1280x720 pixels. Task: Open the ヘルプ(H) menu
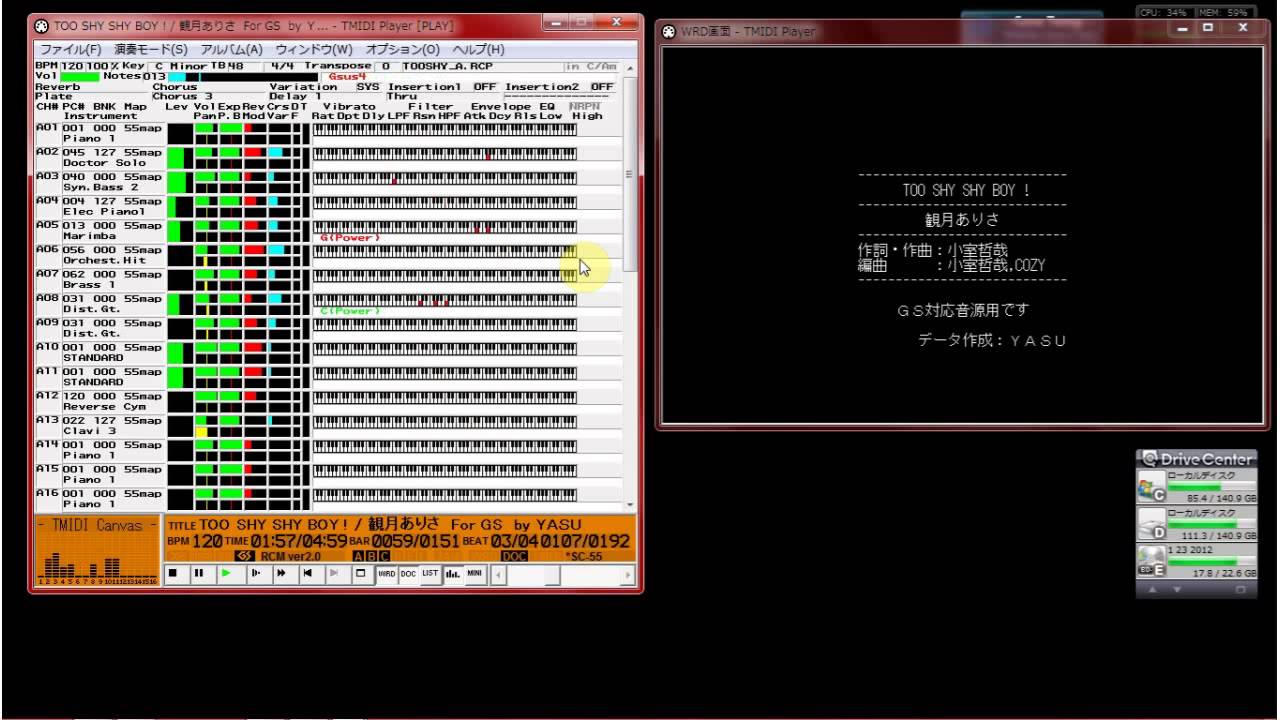479,49
